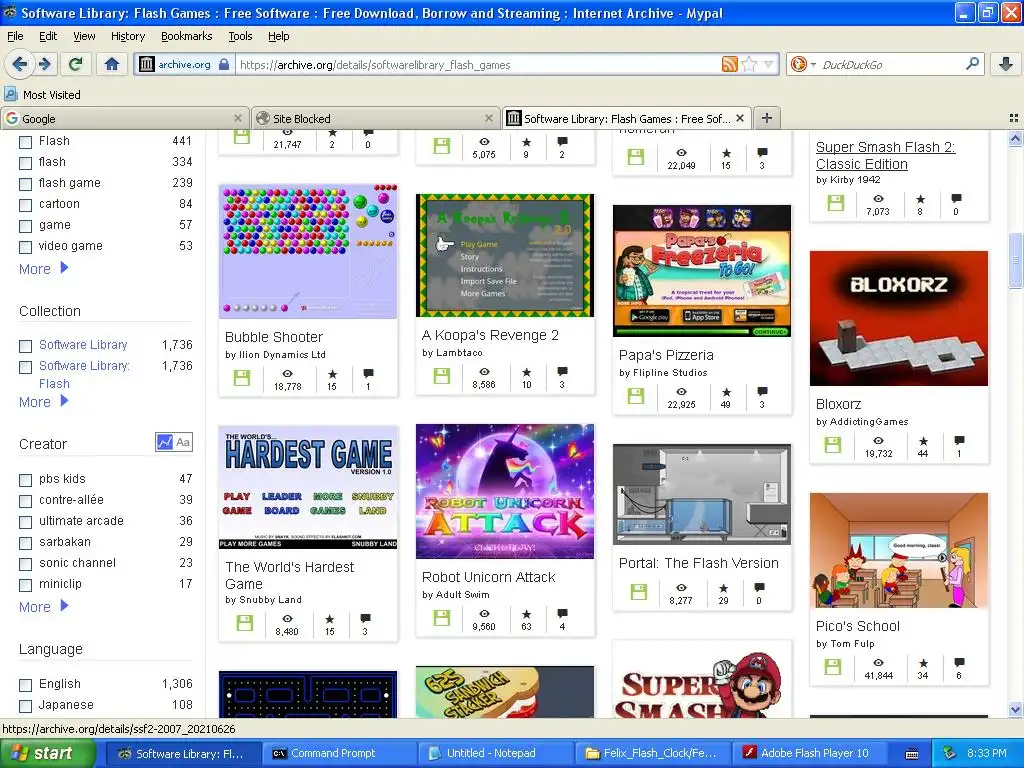Expand More under the Creator section
This screenshot has width=1024, height=768.
pos(43,607)
